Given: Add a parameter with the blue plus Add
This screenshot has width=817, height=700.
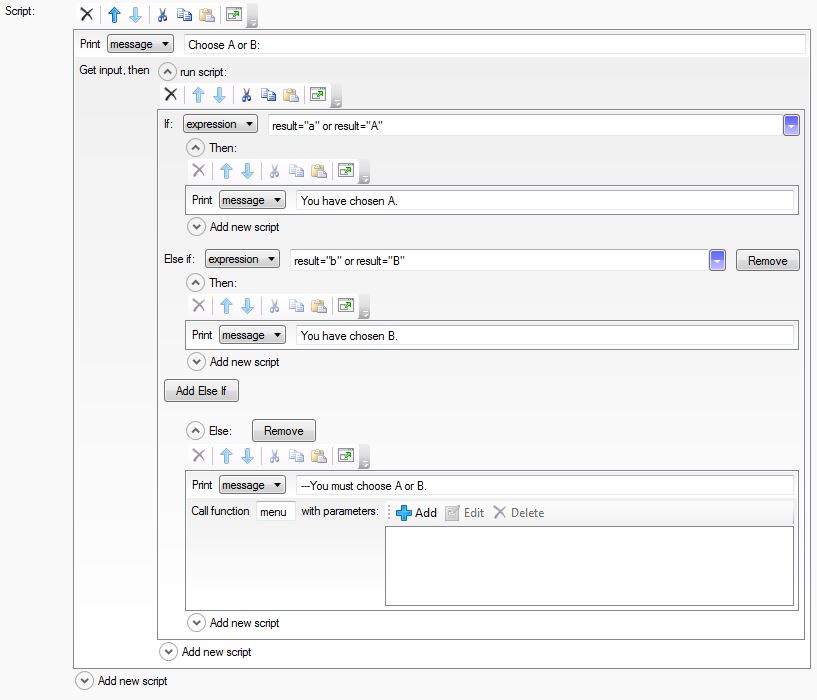Looking at the screenshot, I should 416,513.
